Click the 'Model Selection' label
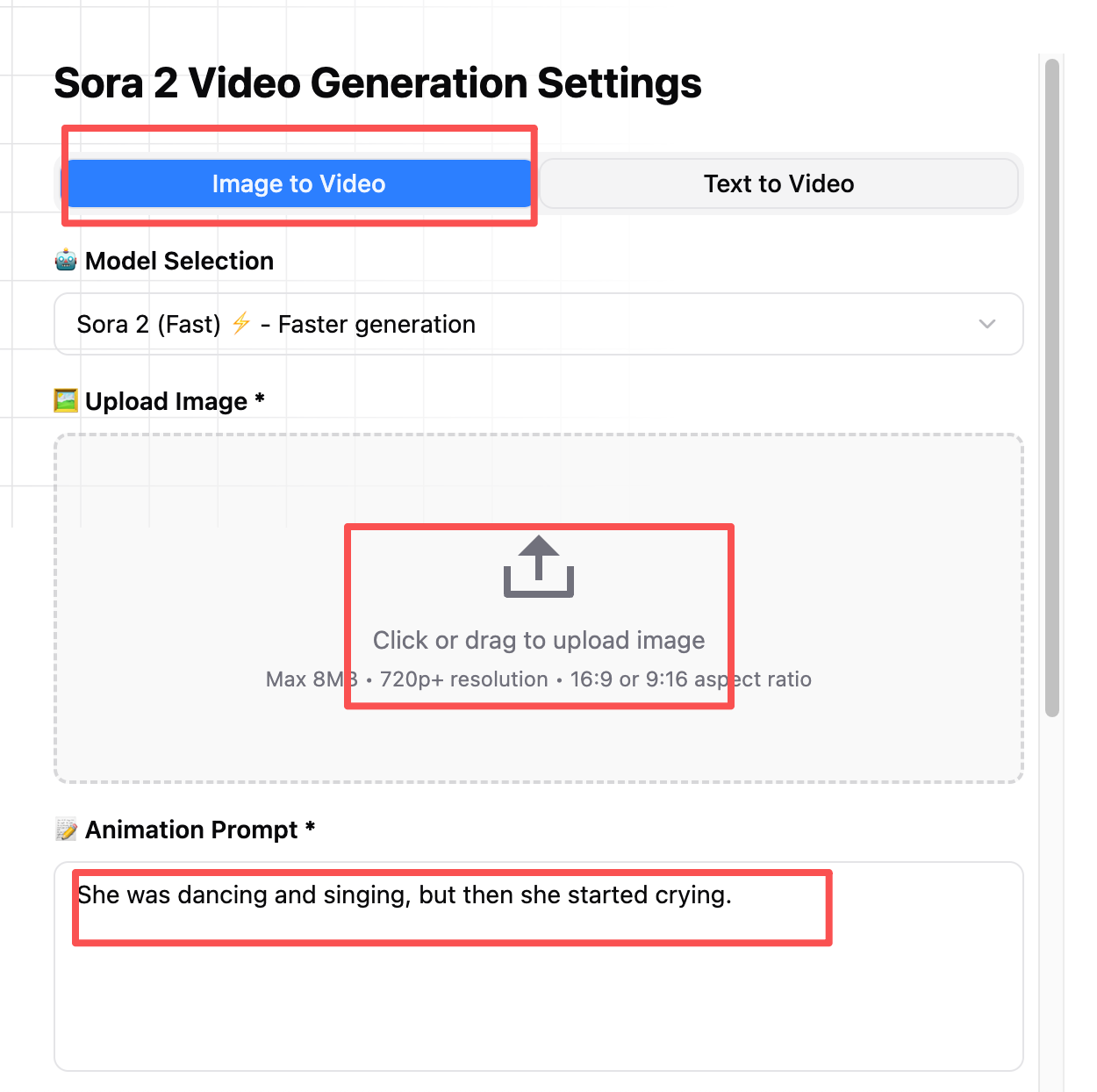This screenshot has width=1097, height=1092. (179, 261)
